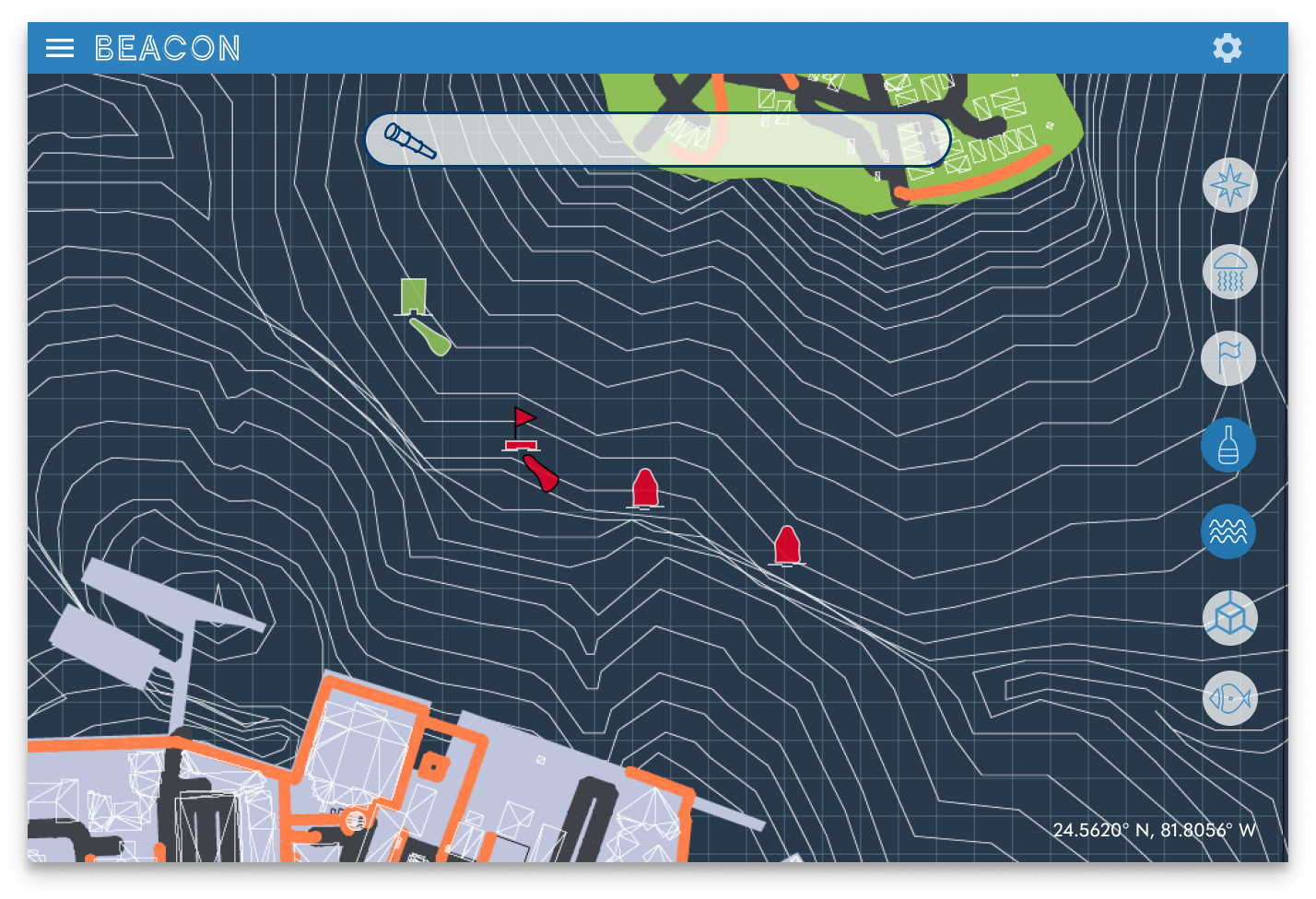
Task: Disable the waves depth layer
Action: click(x=1228, y=531)
